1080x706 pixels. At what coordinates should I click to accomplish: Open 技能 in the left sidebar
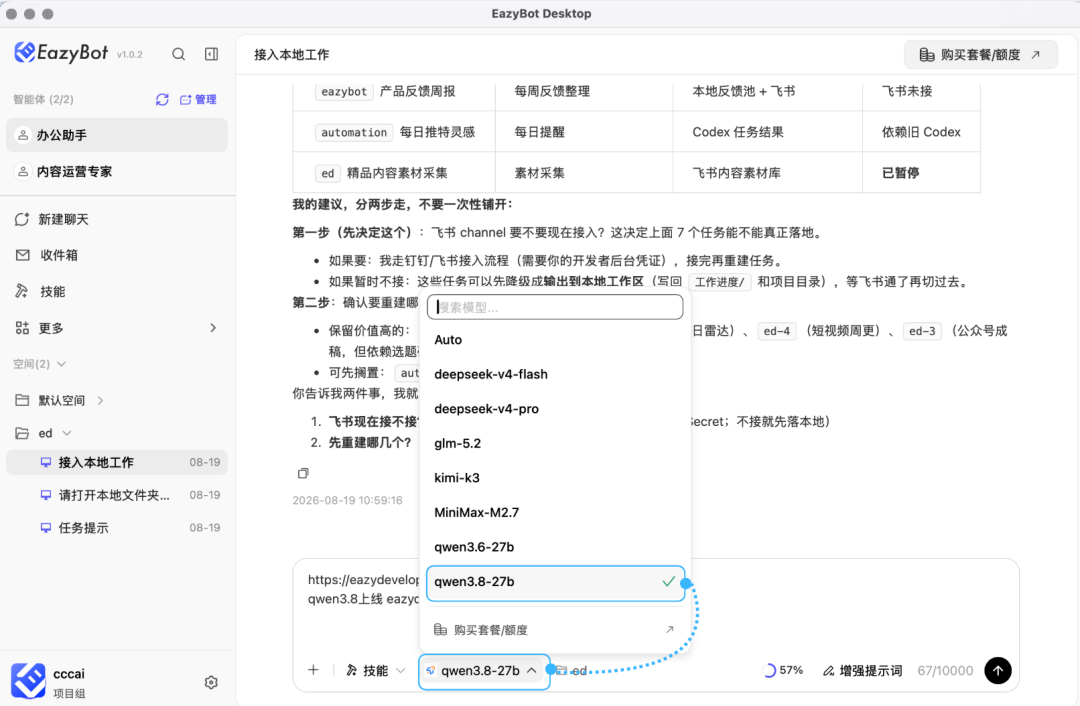coord(40,291)
